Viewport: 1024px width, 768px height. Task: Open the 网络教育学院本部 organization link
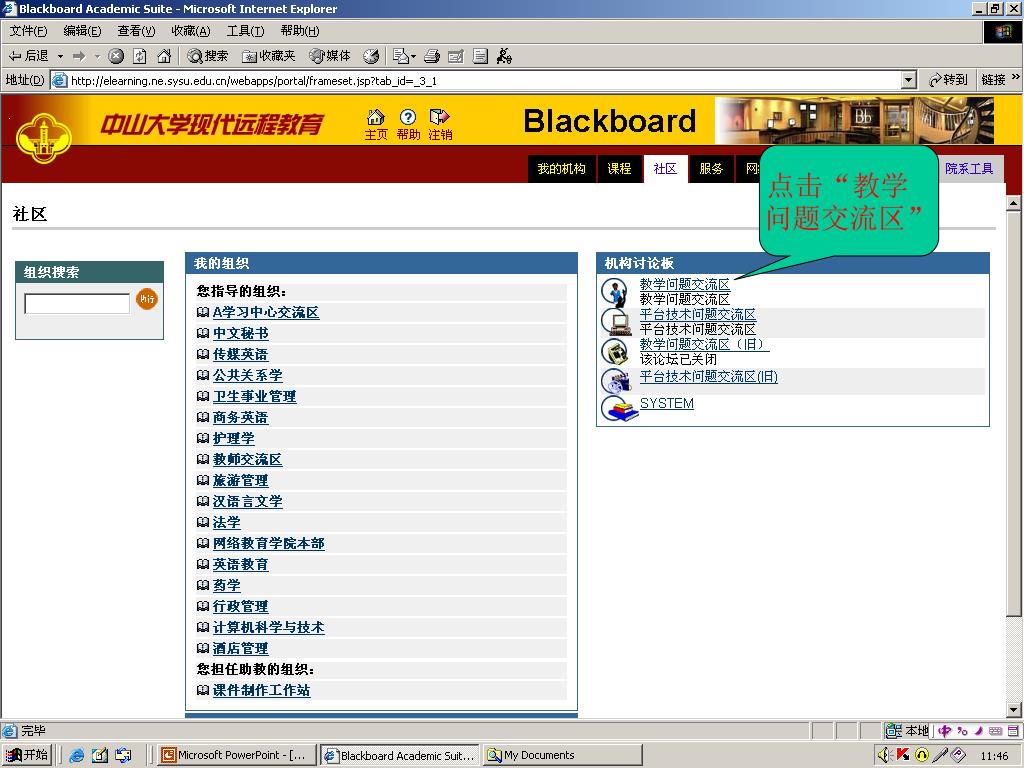tap(268, 543)
